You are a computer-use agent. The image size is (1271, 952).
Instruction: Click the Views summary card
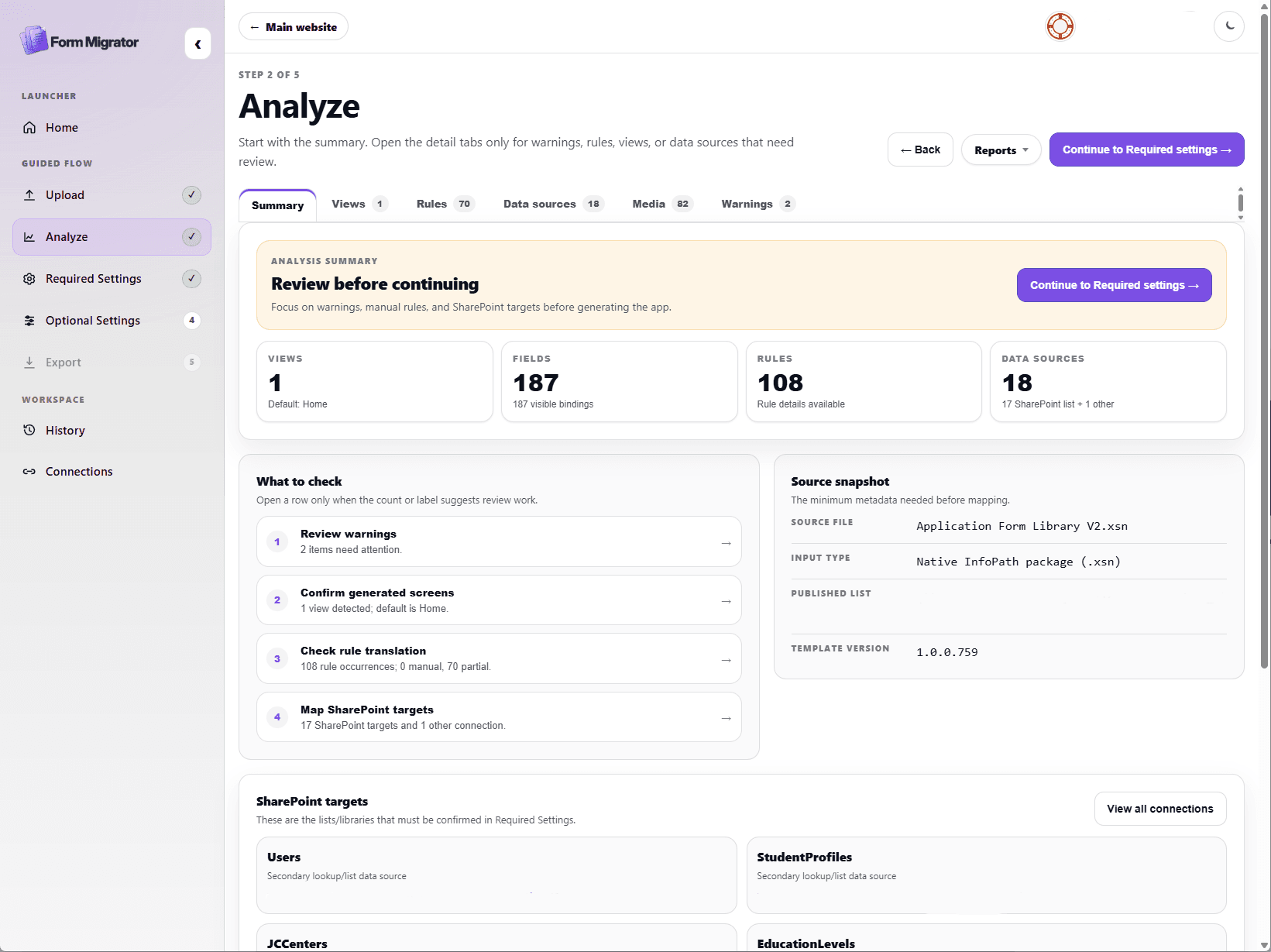point(374,382)
